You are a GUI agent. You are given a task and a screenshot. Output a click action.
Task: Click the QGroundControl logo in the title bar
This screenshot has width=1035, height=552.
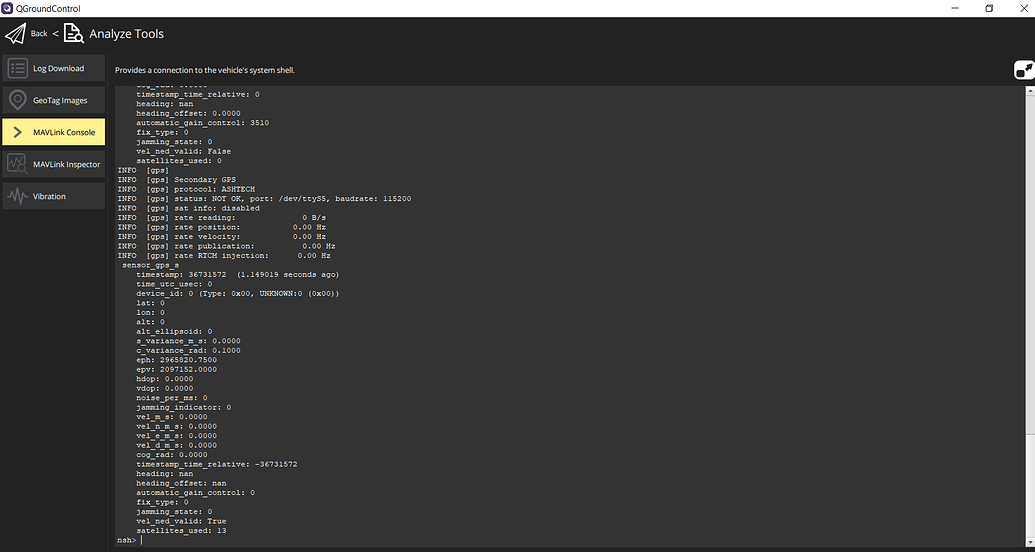coord(8,8)
